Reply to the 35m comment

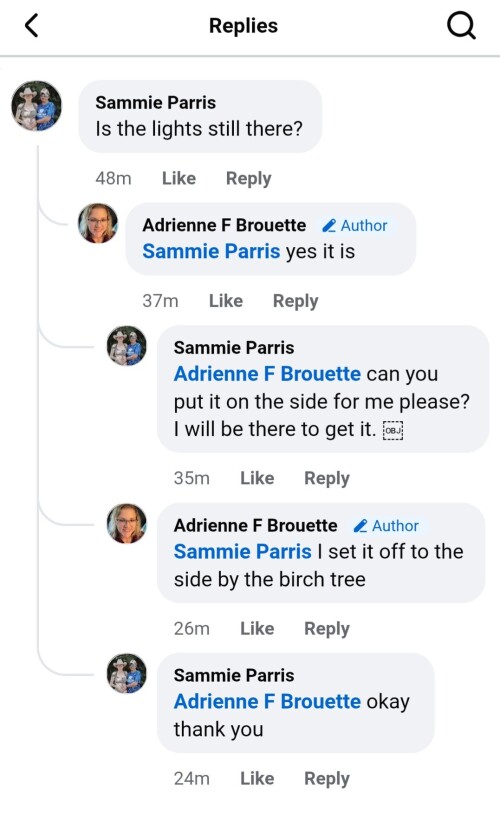(327, 478)
